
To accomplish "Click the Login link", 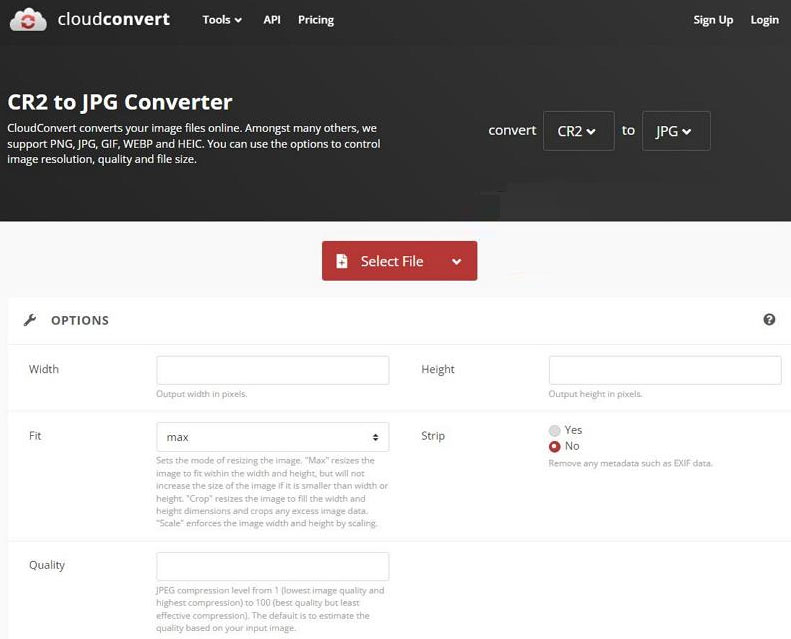I will click(x=764, y=20).
